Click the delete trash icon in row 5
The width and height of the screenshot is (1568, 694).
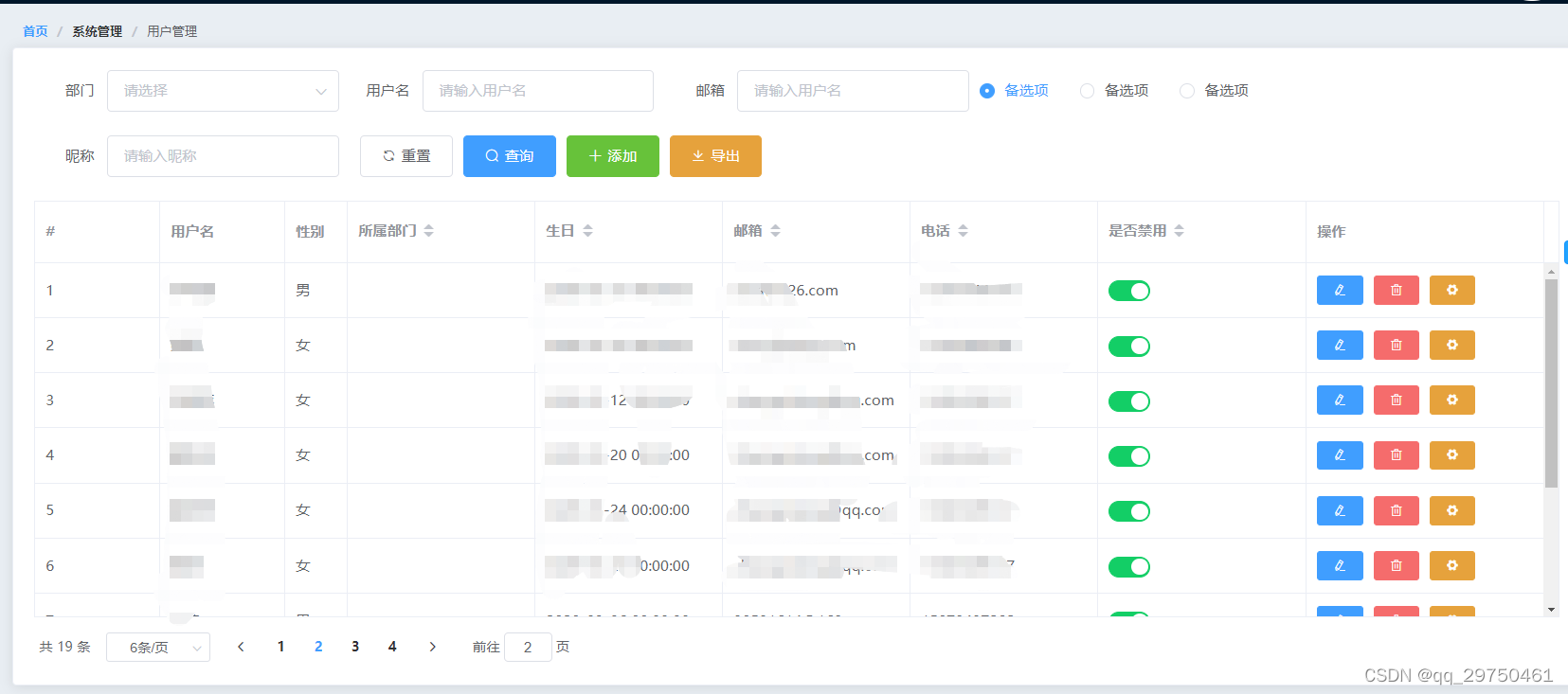1397,511
